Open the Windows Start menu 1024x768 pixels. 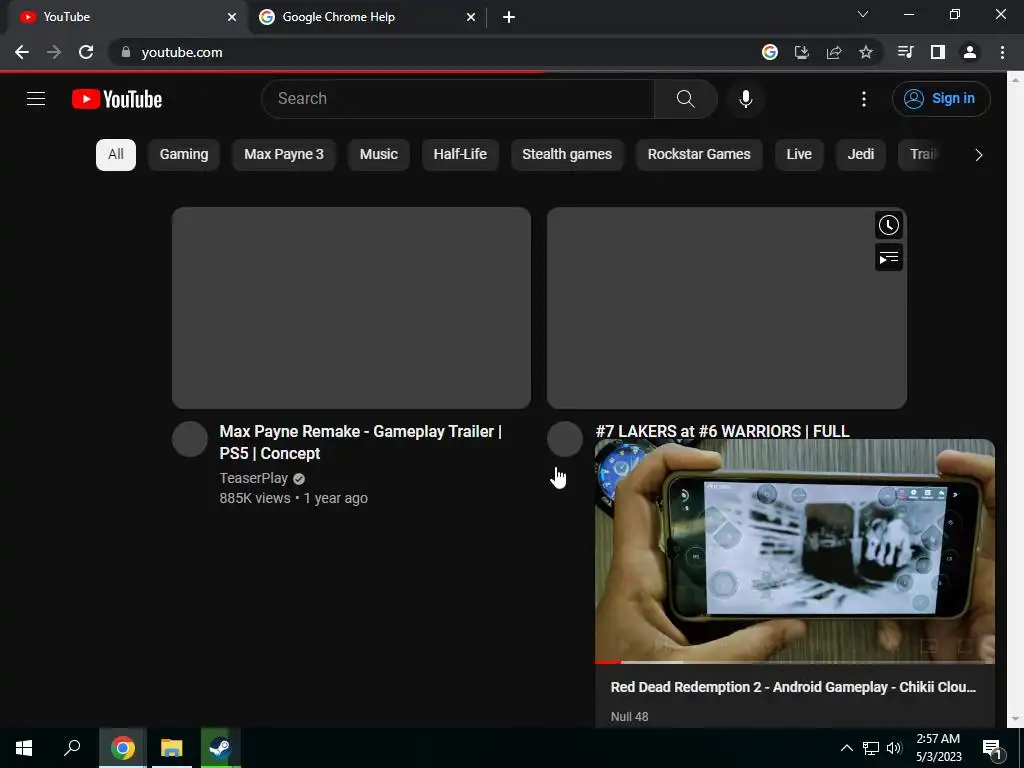[x=24, y=748]
